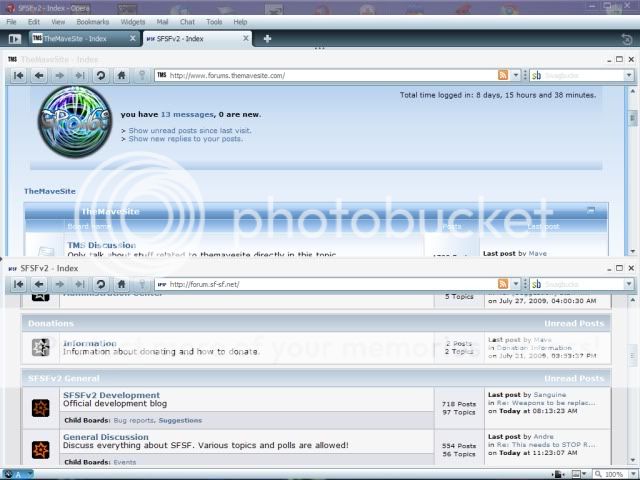Screen dimensions: 640x480
Task: Open General Discussion board link
Action: click(x=106, y=437)
